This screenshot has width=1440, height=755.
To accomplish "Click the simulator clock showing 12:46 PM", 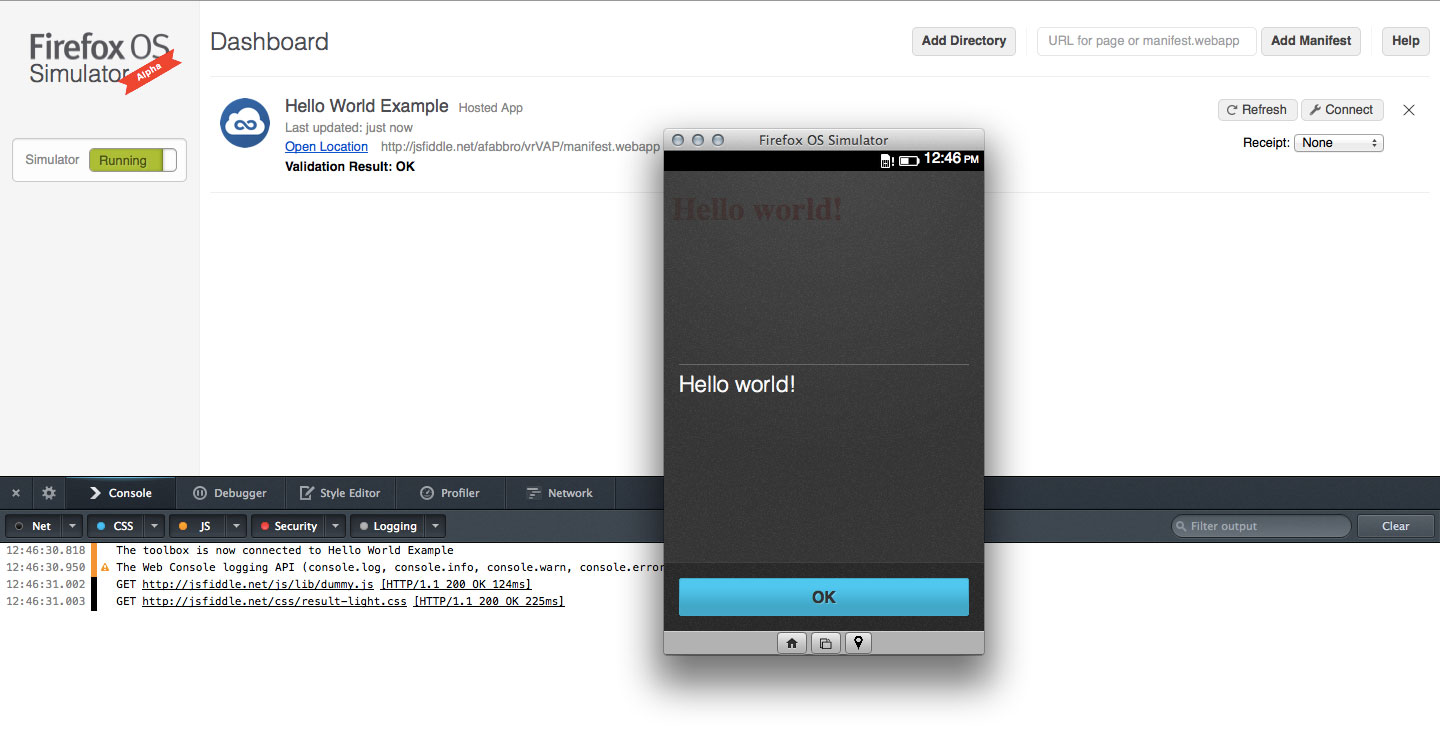I will pyautogui.click(x=951, y=159).
